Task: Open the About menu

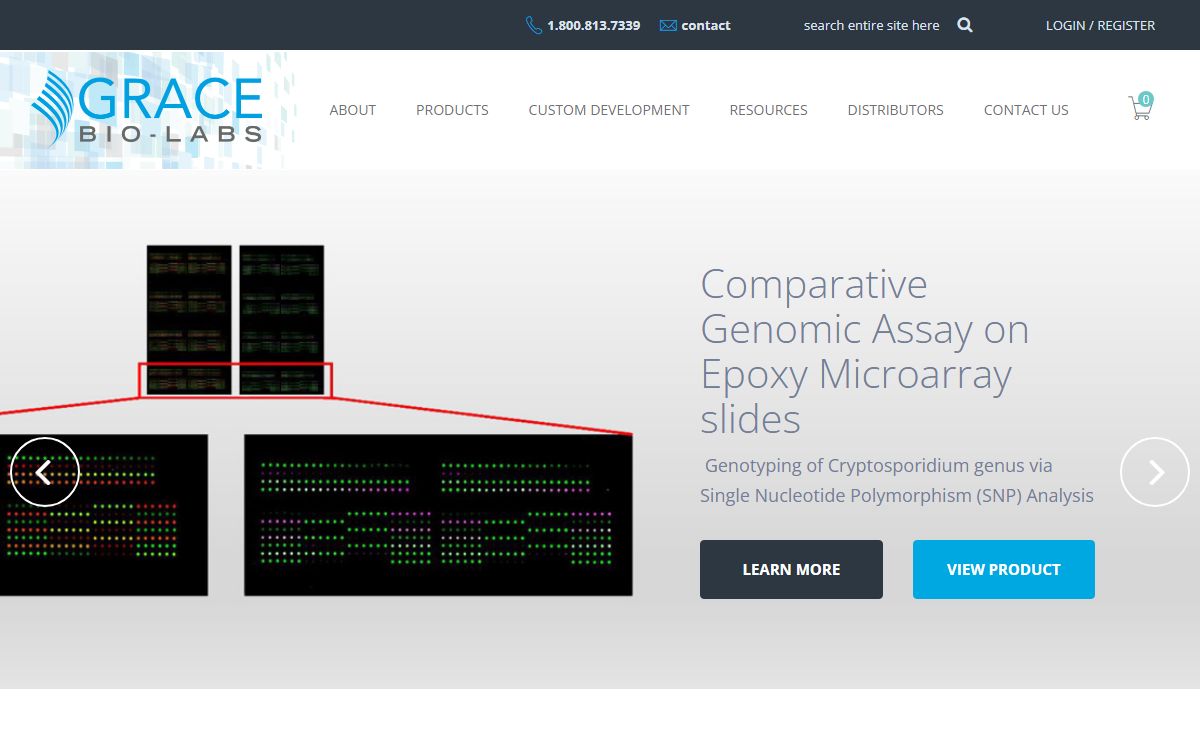Action: (x=353, y=110)
